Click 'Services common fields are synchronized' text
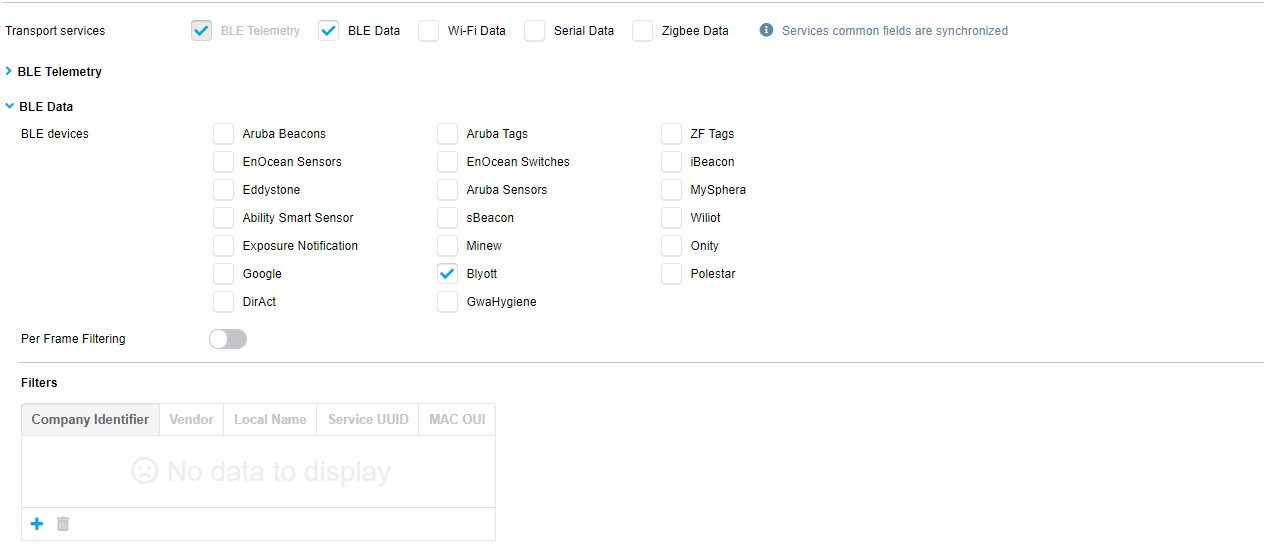 [895, 31]
